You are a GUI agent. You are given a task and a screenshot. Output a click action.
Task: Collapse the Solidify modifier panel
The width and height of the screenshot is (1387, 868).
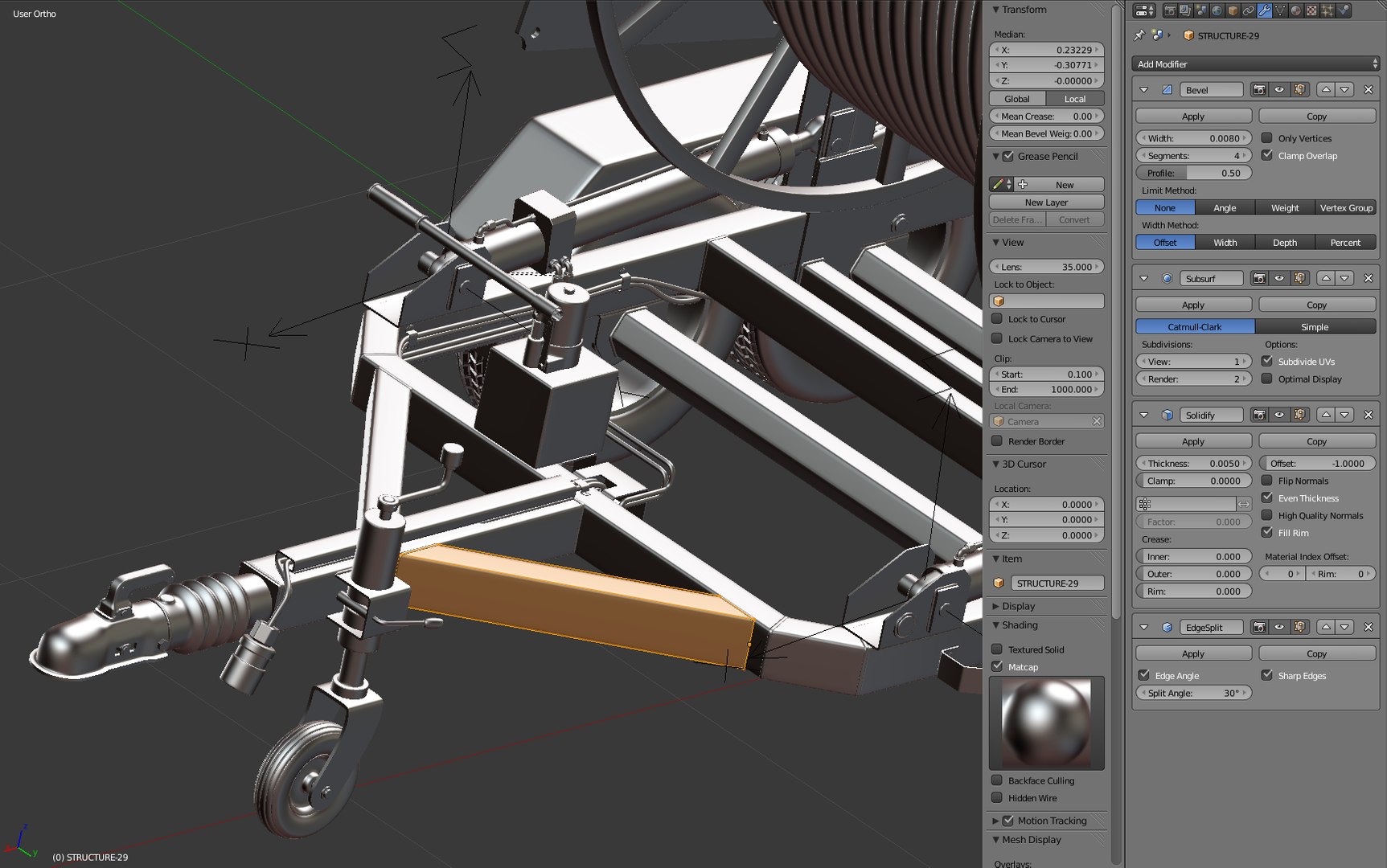tap(1144, 415)
